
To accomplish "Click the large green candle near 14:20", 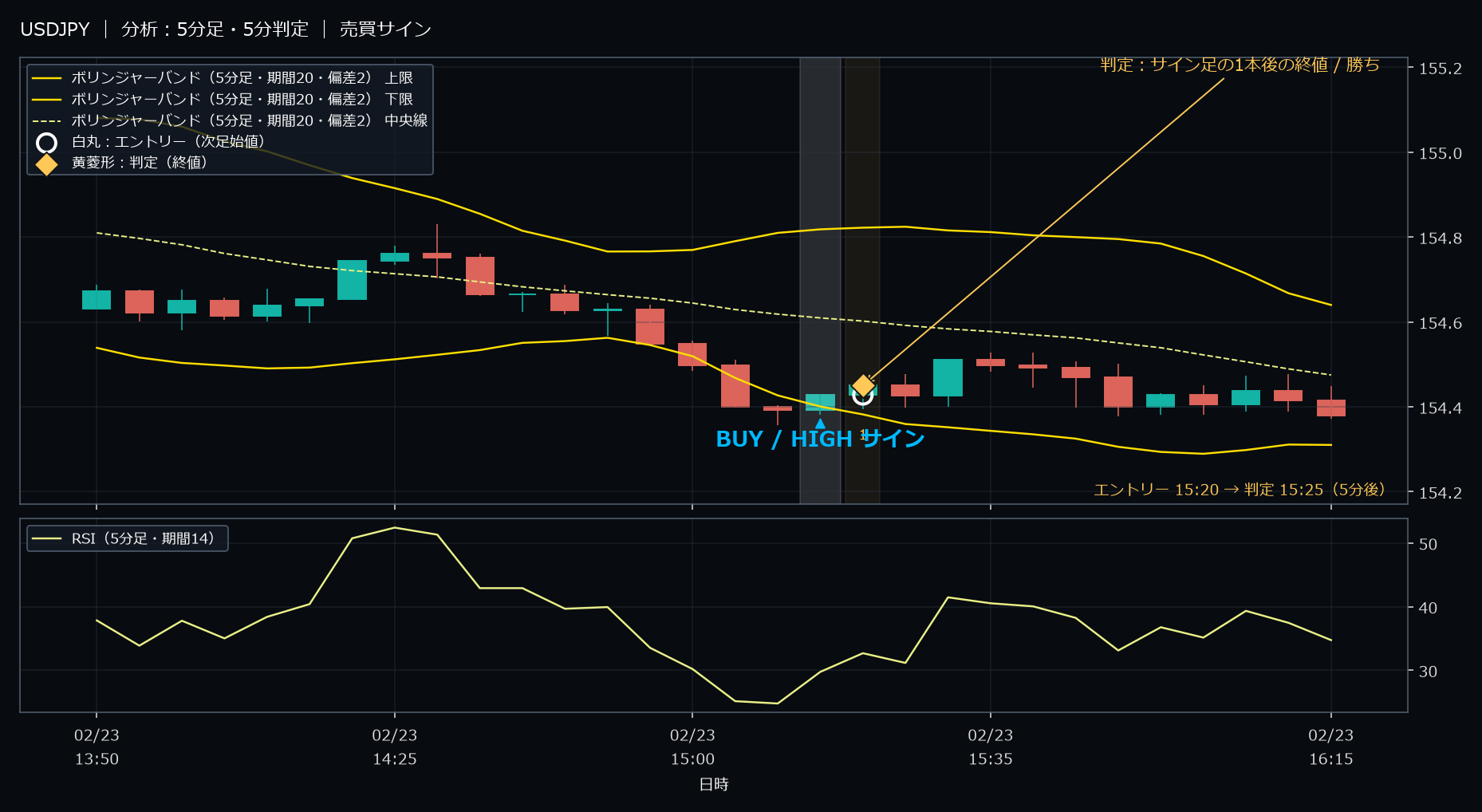I will coord(352,280).
